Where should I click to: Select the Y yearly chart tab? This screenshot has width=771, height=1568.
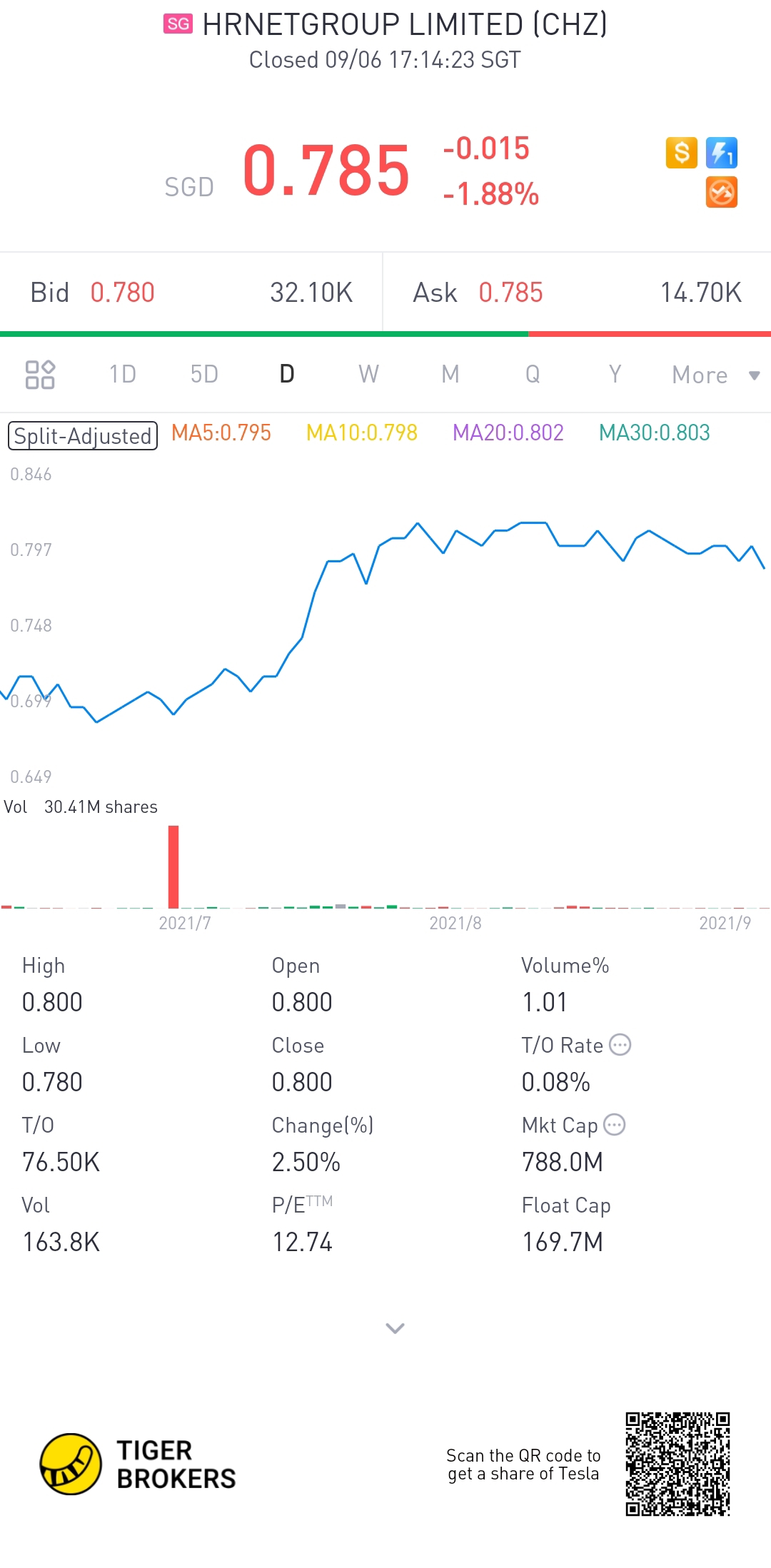click(x=615, y=374)
